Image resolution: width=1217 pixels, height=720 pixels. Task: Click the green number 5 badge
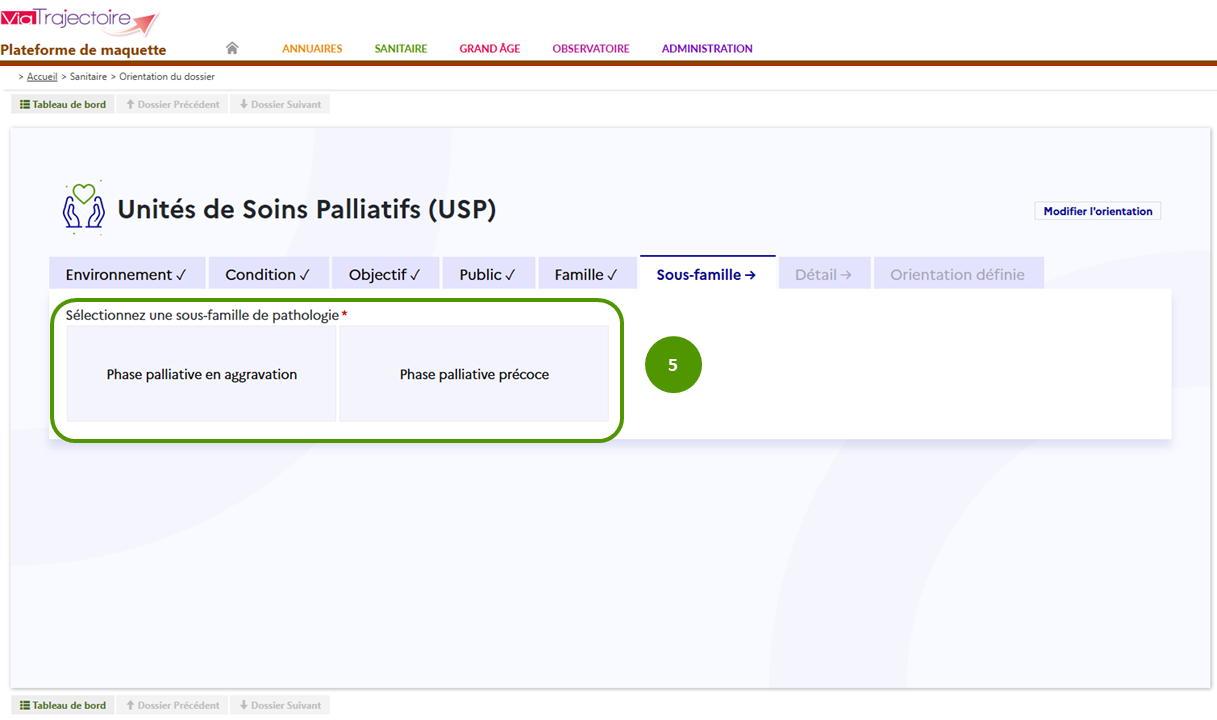tap(673, 365)
